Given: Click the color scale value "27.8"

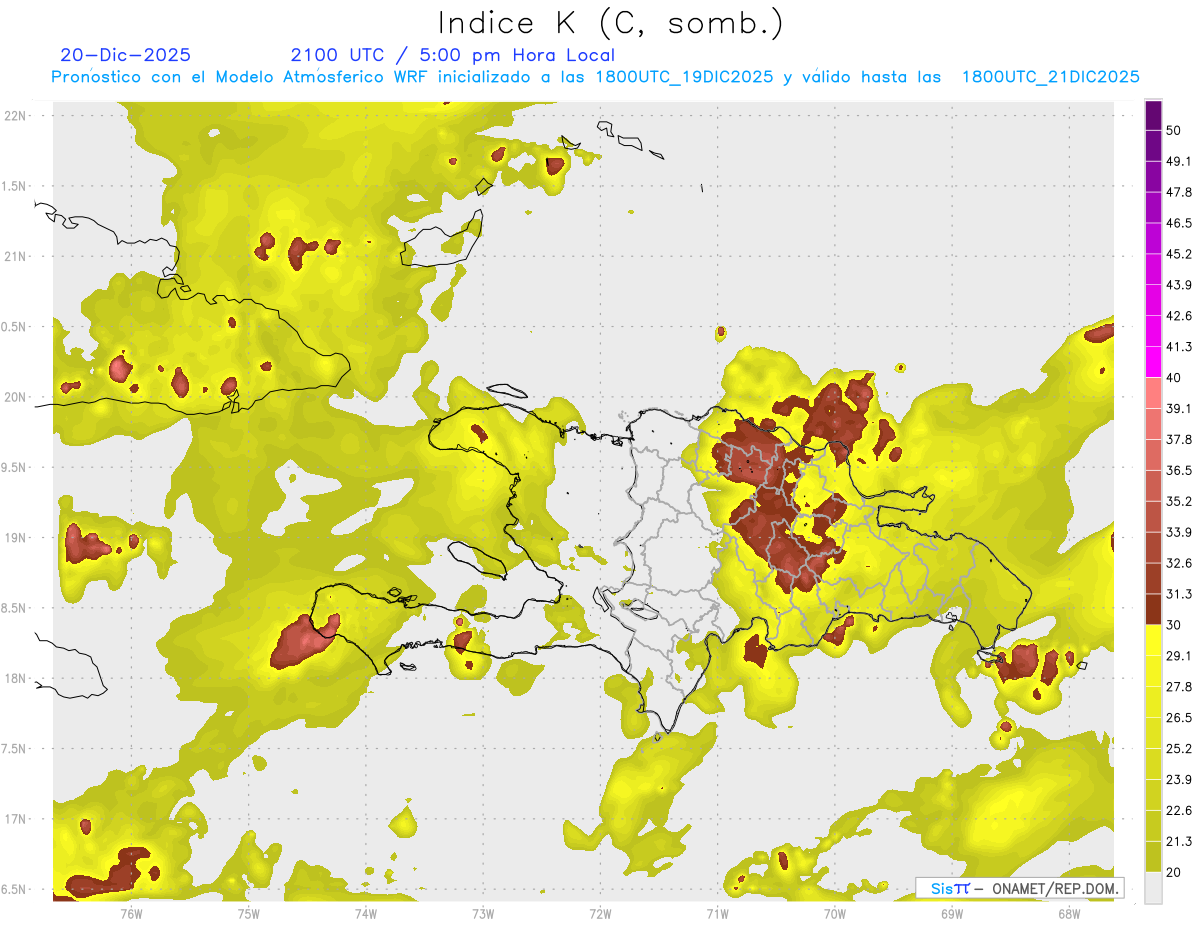Looking at the screenshot, I should [x=1179, y=687].
